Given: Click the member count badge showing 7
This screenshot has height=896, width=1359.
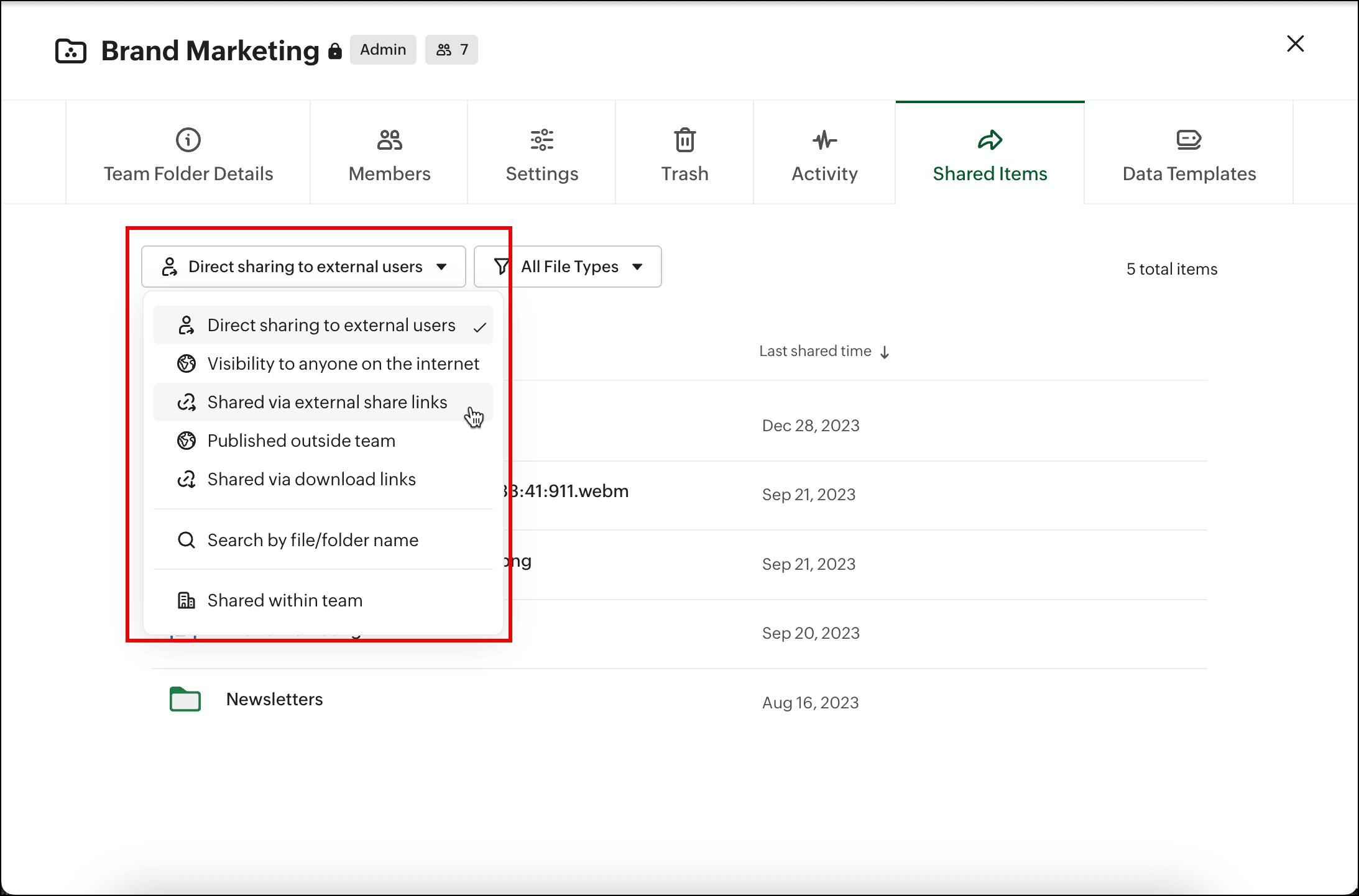Looking at the screenshot, I should [x=451, y=50].
